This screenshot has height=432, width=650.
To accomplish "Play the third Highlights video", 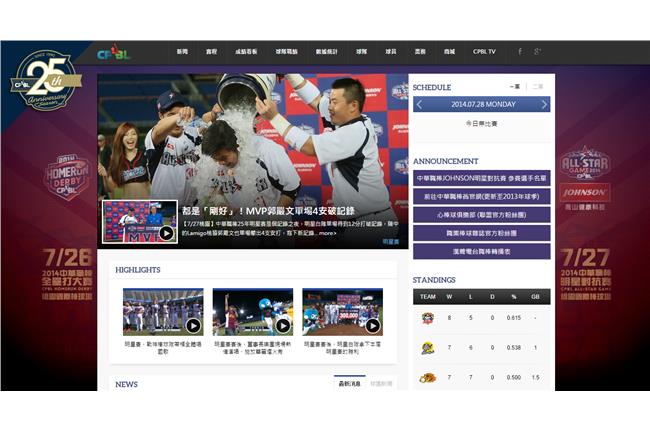I will [342, 312].
